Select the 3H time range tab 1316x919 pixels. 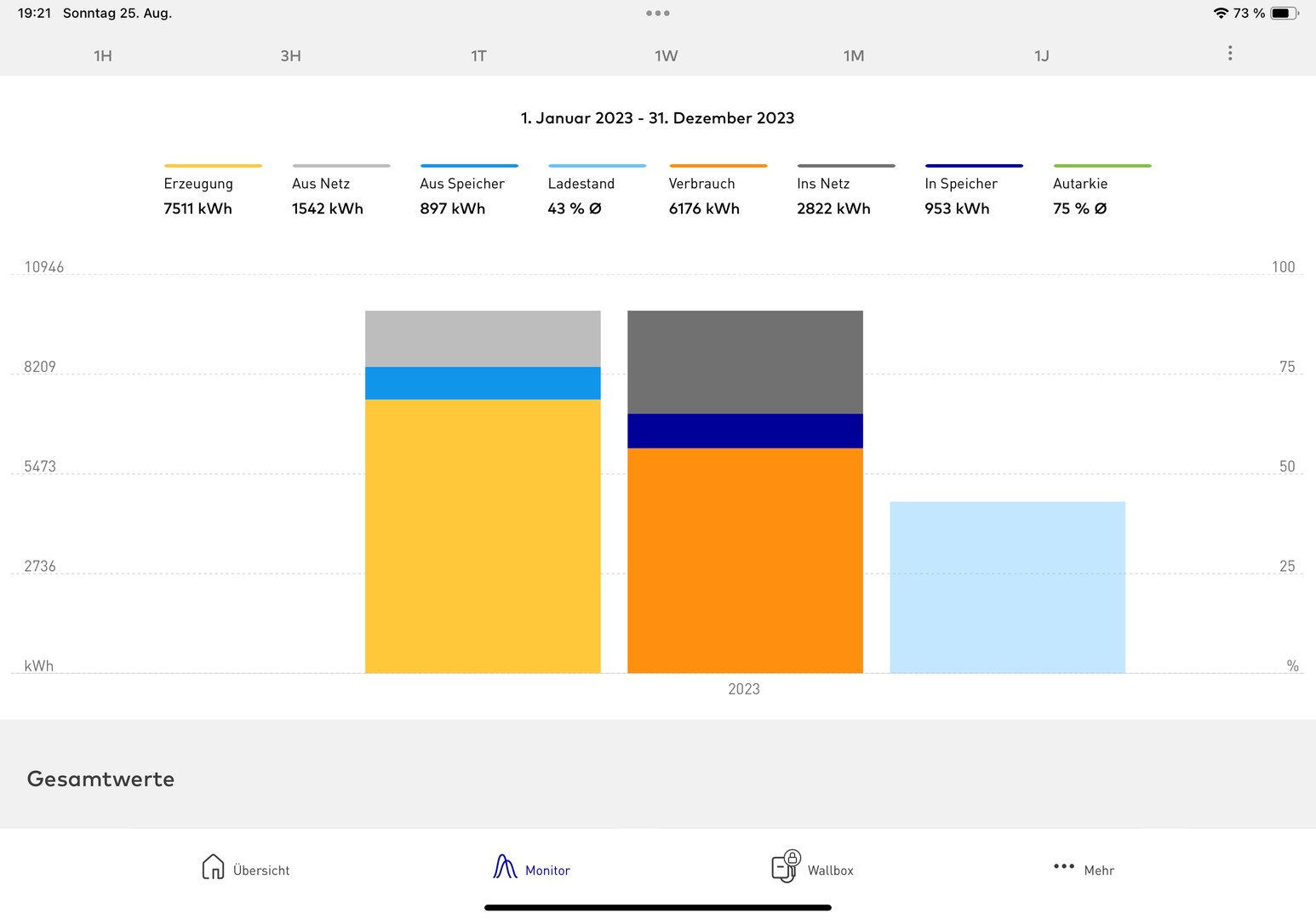pyautogui.click(x=290, y=56)
